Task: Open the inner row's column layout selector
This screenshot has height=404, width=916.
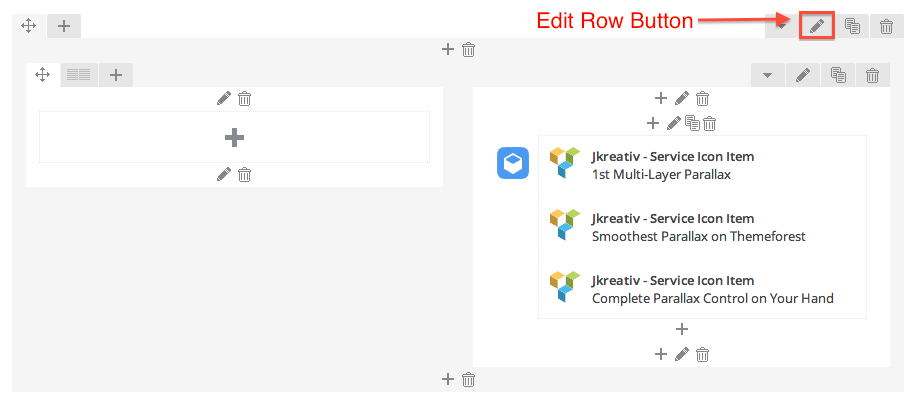Action: pyautogui.click(x=79, y=74)
